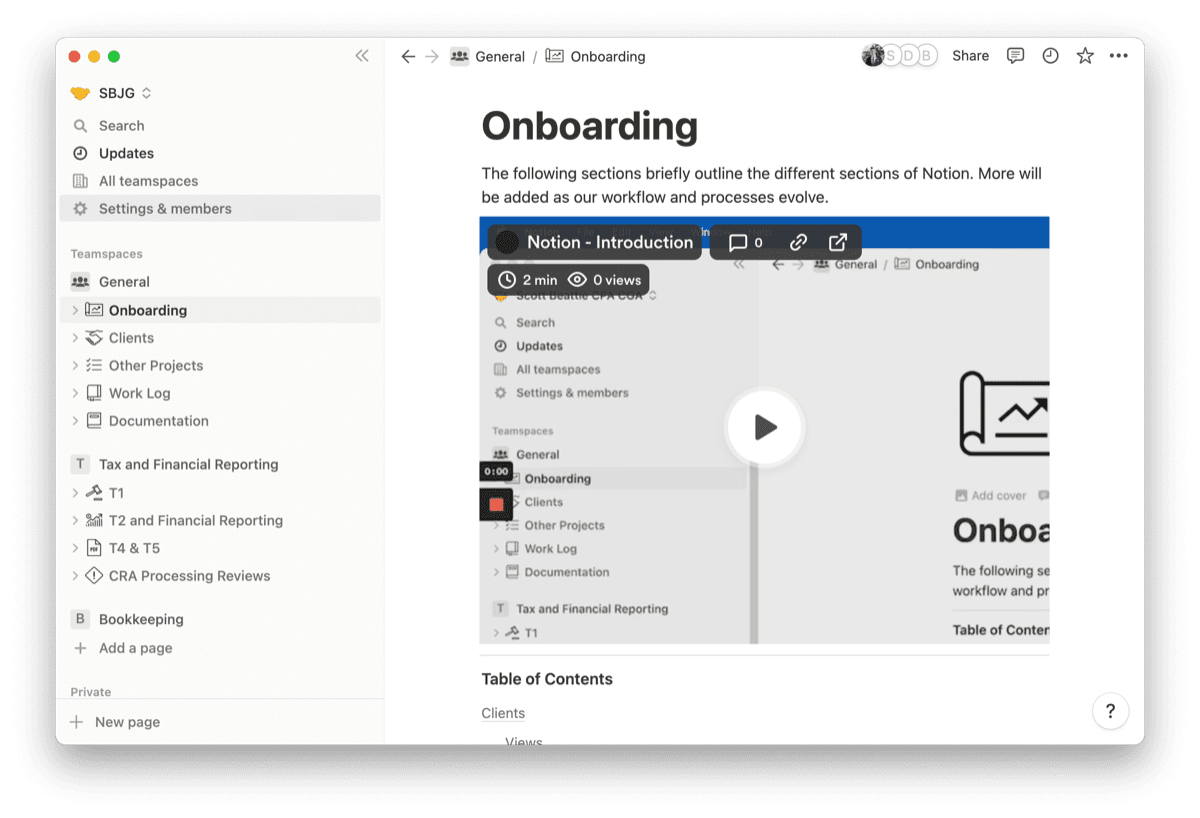1200x818 pixels.
Task: Open Search in the sidebar
Action: coord(220,126)
